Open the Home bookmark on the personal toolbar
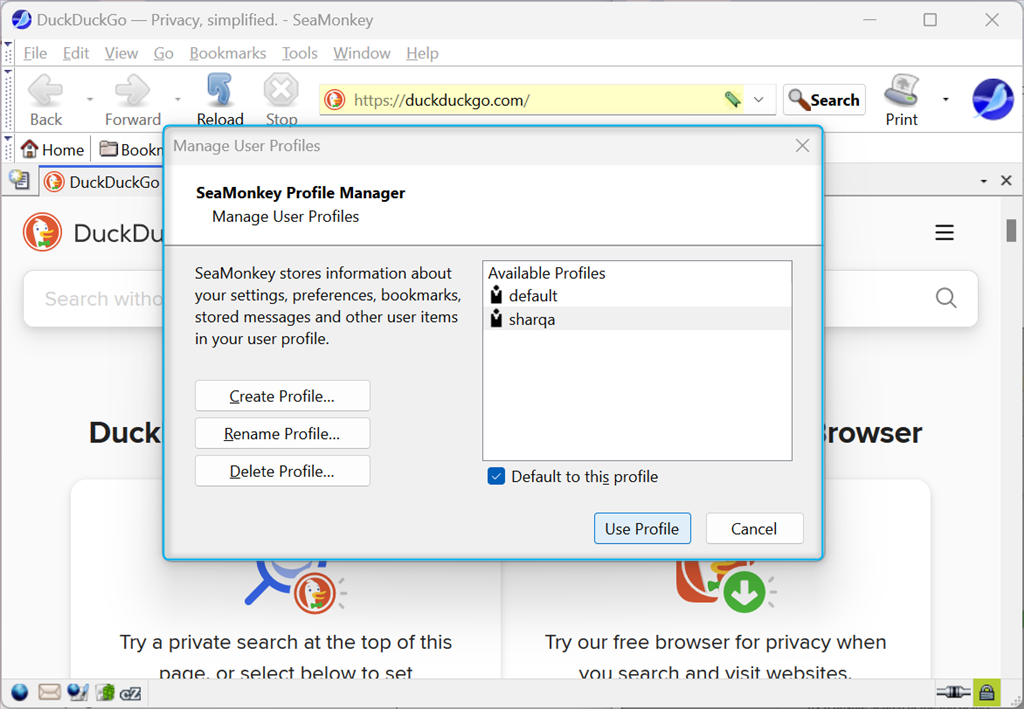 (x=53, y=150)
